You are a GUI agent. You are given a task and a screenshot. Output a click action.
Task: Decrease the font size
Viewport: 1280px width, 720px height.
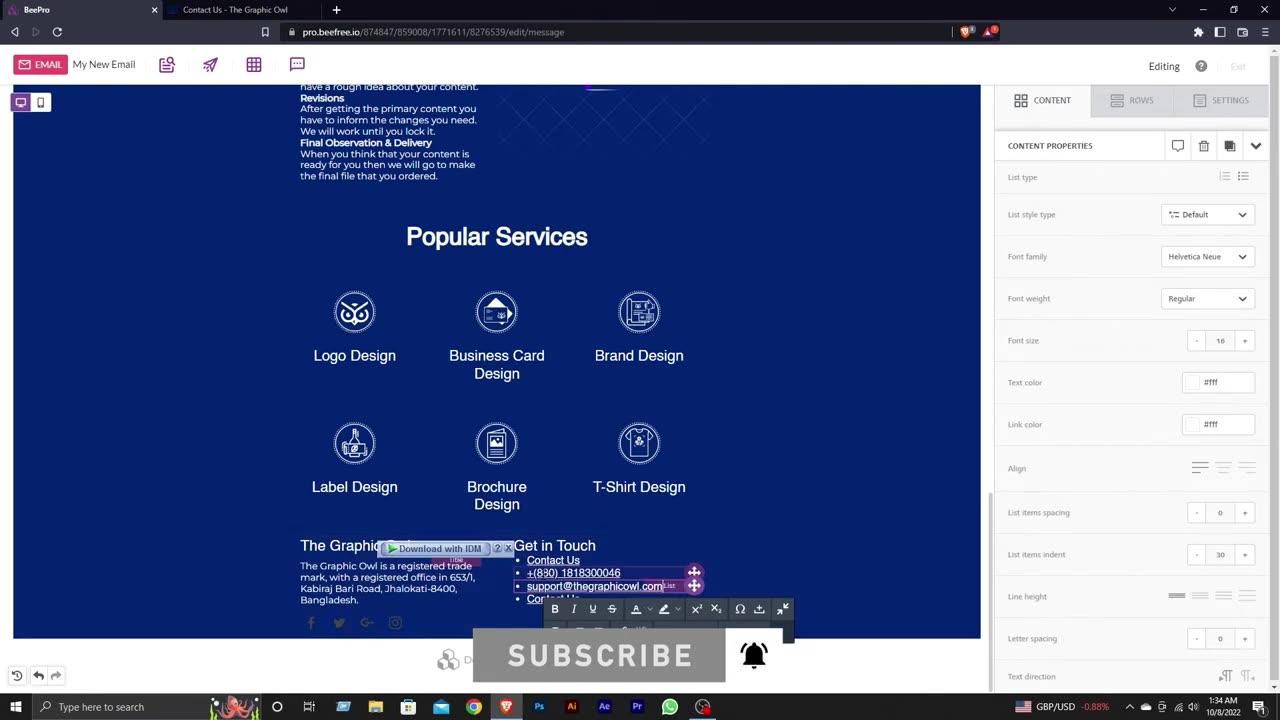click(1197, 341)
